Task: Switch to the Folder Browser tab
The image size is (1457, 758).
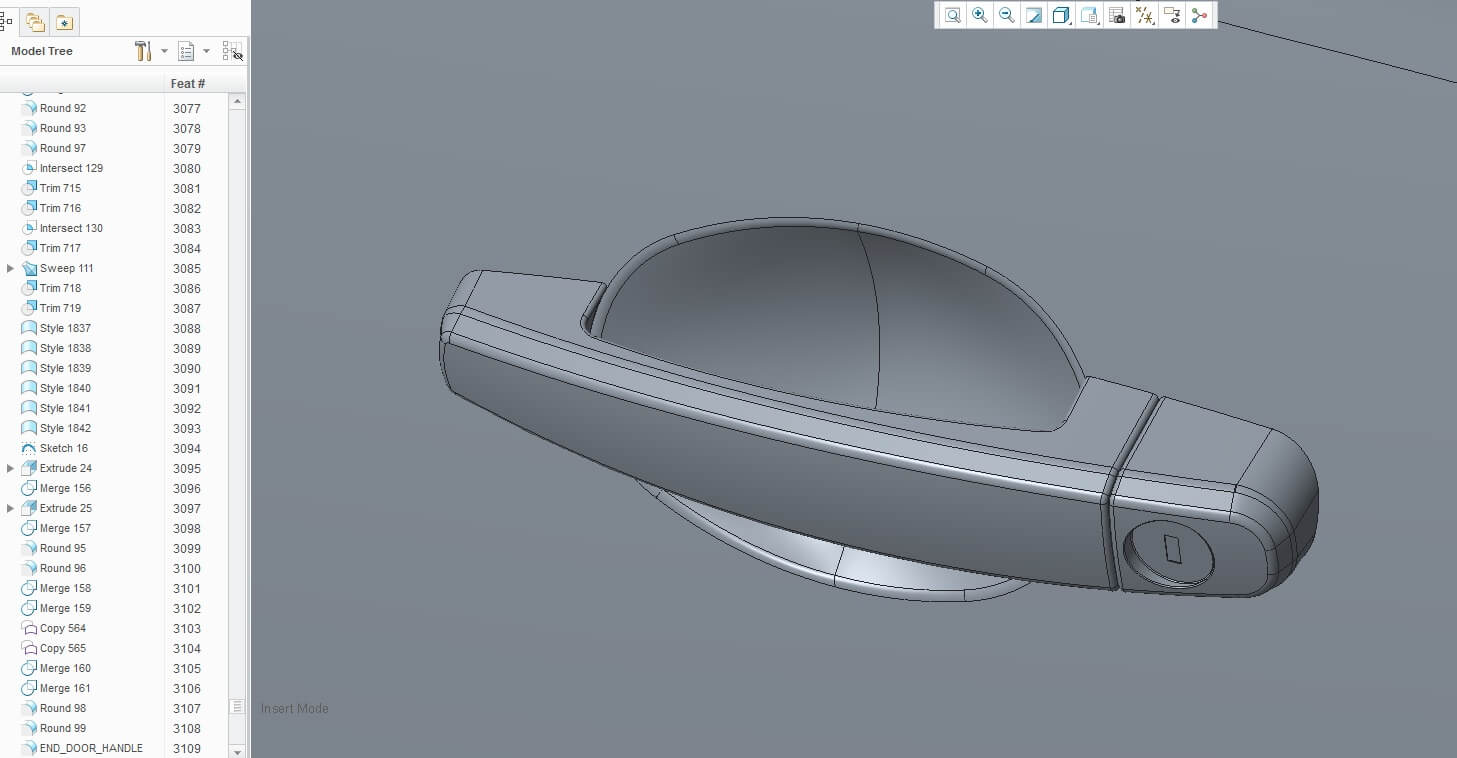Action: click(36, 22)
